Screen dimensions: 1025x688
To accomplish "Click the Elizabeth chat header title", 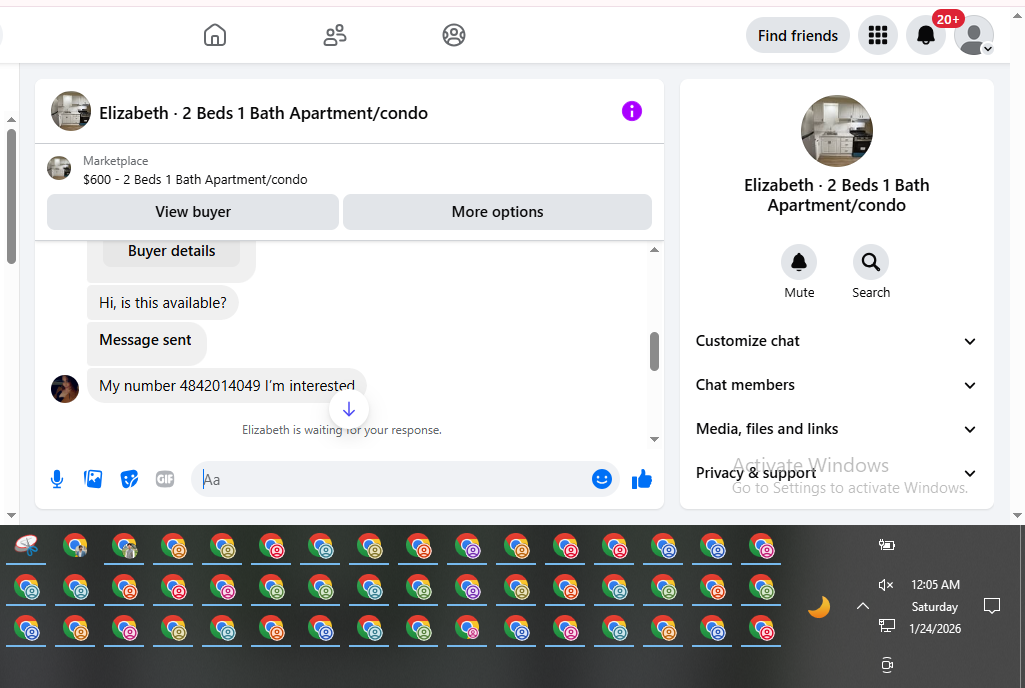I will pyautogui.click(x=263, y=113).
